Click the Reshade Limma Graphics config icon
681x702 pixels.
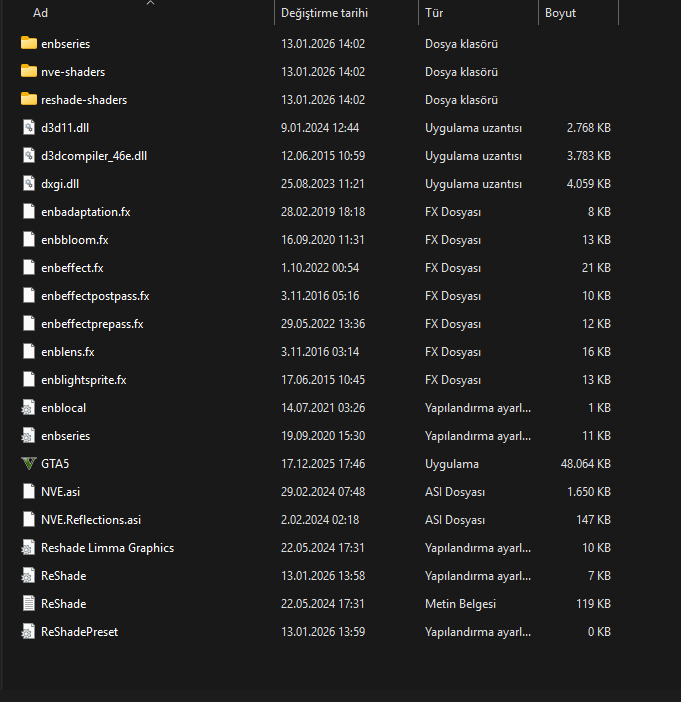29,548
